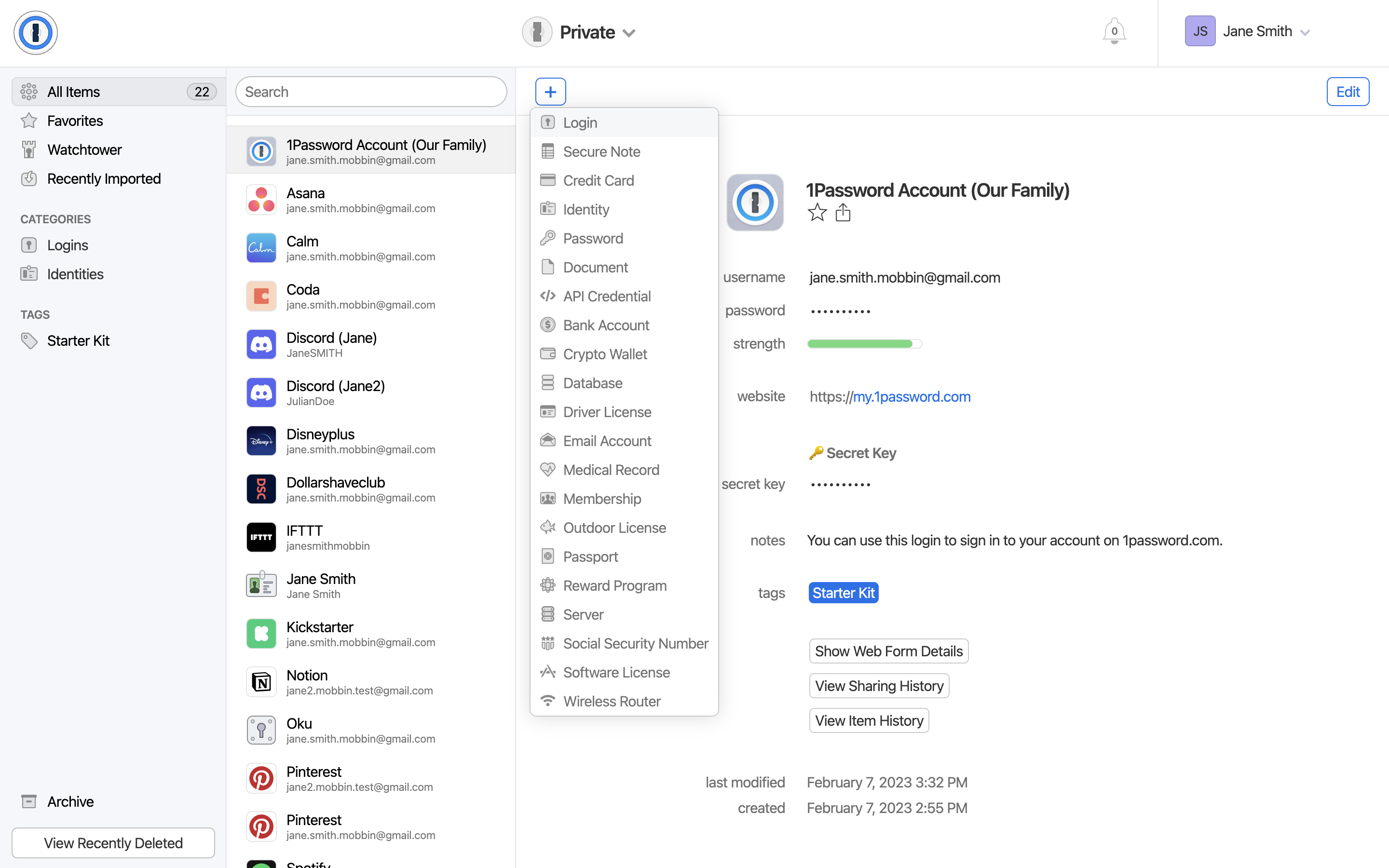Screen dimensions: 1389x868
Task: Pick Password from the item type list
Action: [x=624, y=238]
